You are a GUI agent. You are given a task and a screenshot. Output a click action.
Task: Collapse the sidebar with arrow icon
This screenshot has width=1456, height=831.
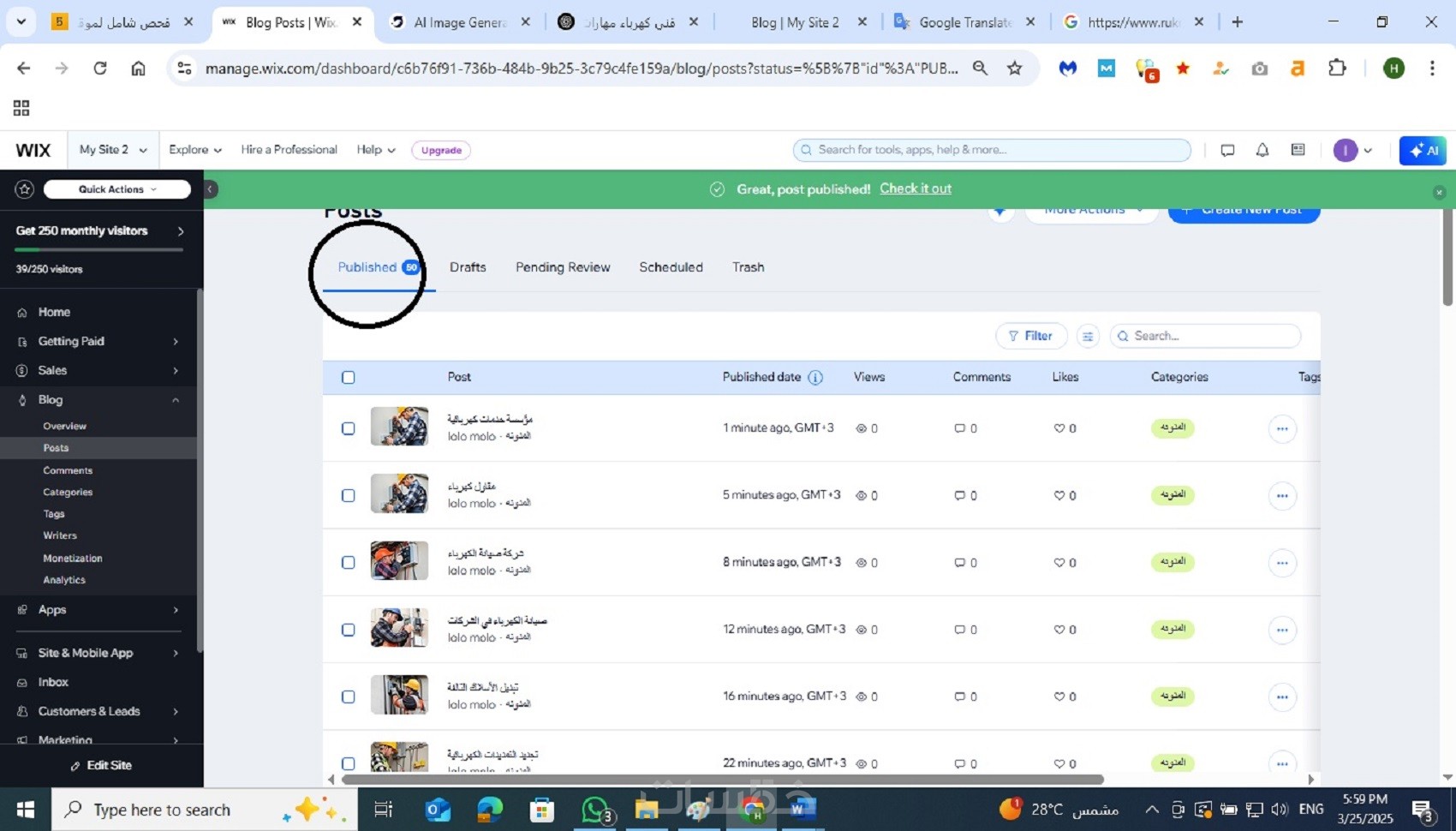pyautogui.click(x=210, y=188)
